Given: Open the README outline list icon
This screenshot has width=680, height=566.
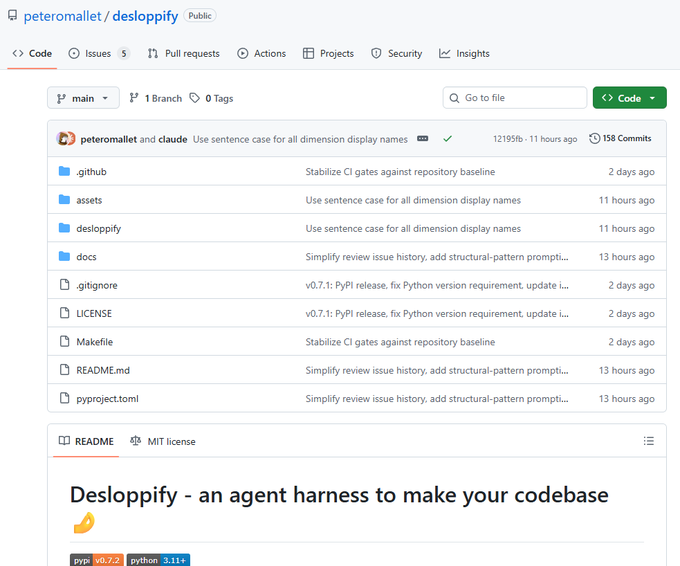Looking at the screenshot, I should 649,441.
